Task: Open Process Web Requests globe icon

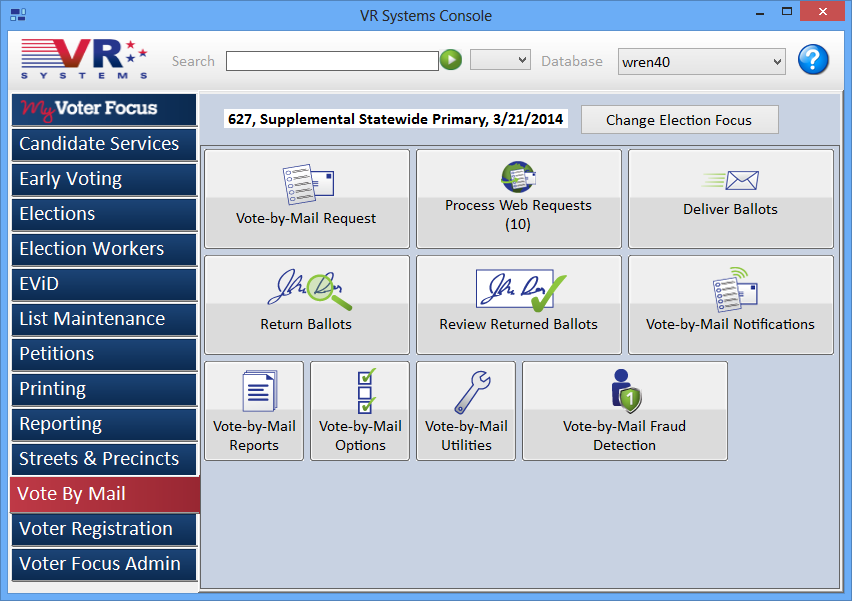Action: pyautogui.click(x=518, y=177)
